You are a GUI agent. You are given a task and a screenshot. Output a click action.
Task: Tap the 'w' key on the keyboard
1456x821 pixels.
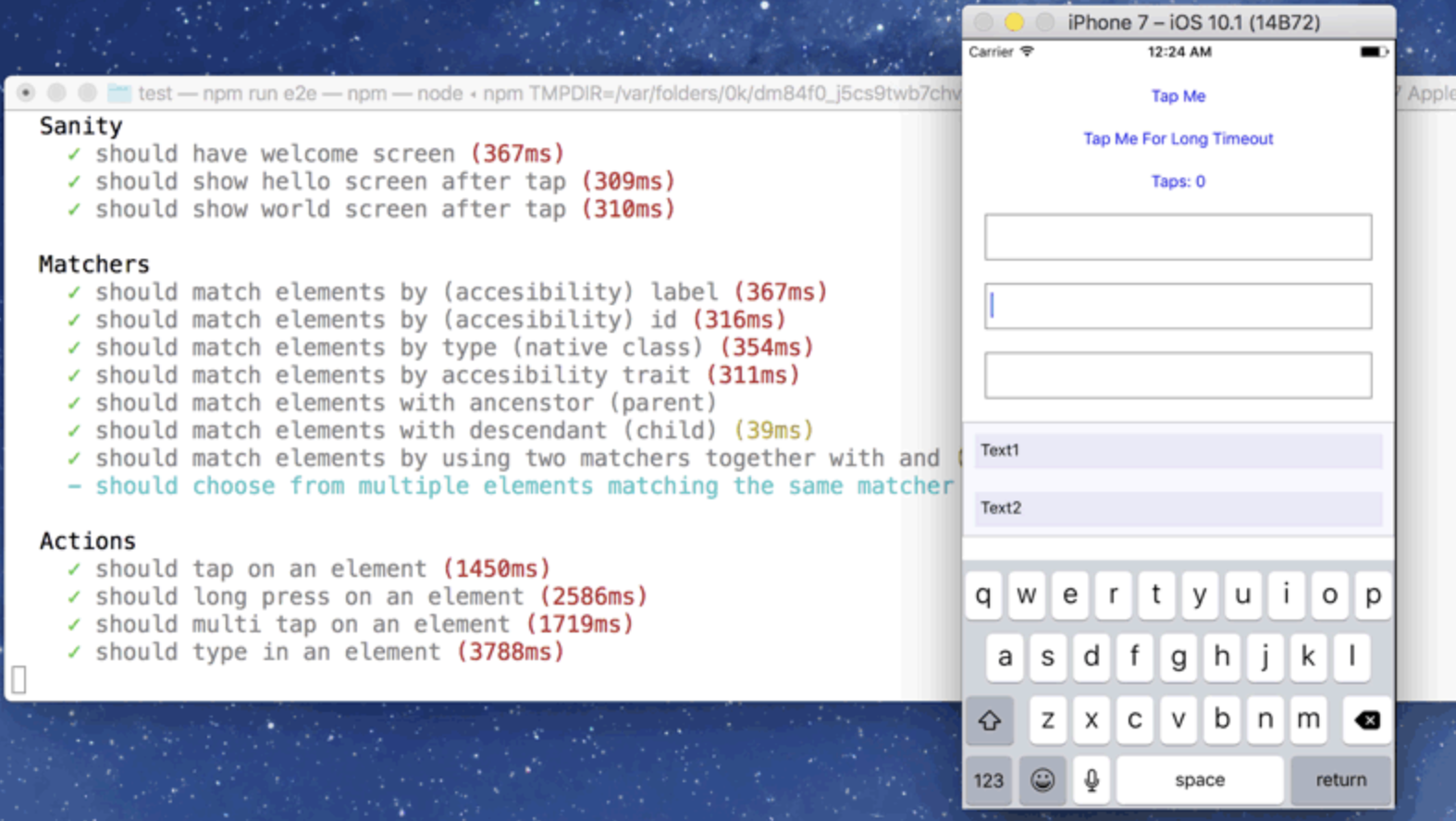click(1027, 595)
